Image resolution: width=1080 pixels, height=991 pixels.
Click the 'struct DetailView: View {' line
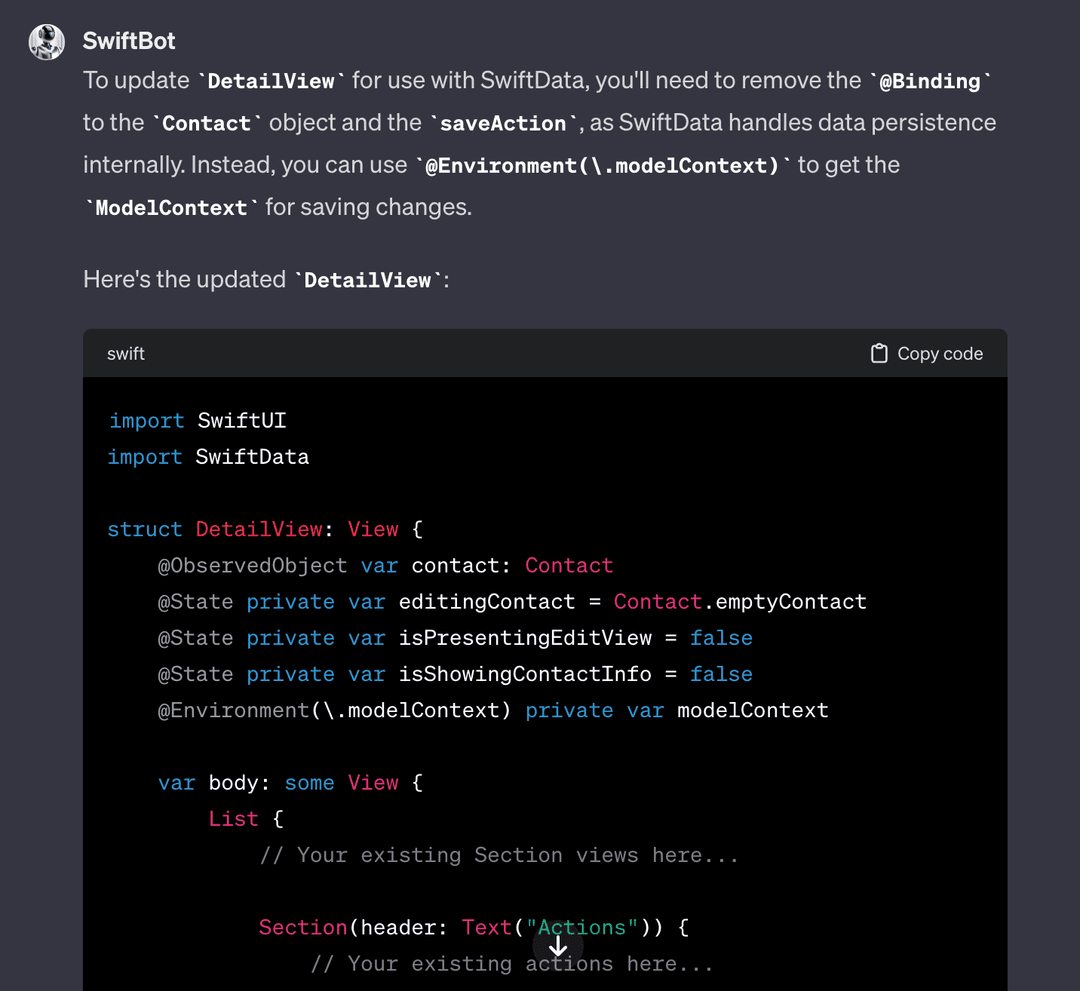[265, 529]
